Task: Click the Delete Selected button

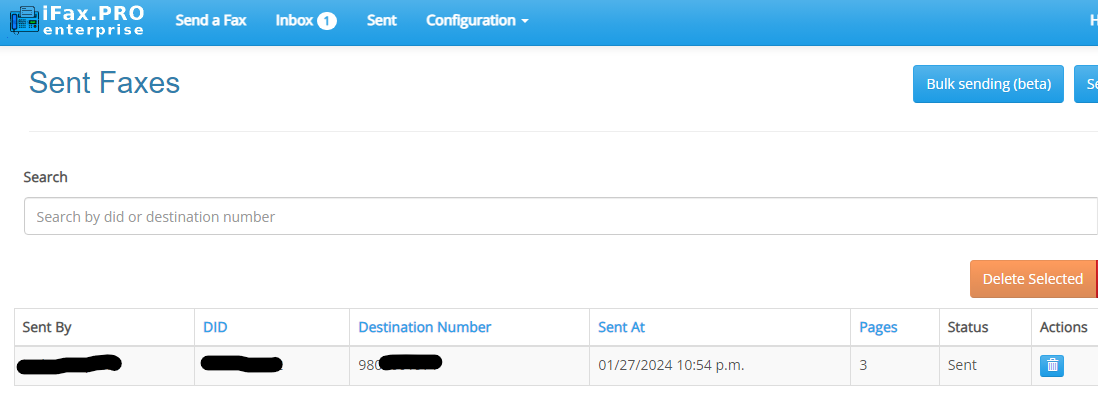Action: click(x=1032, y=279)
